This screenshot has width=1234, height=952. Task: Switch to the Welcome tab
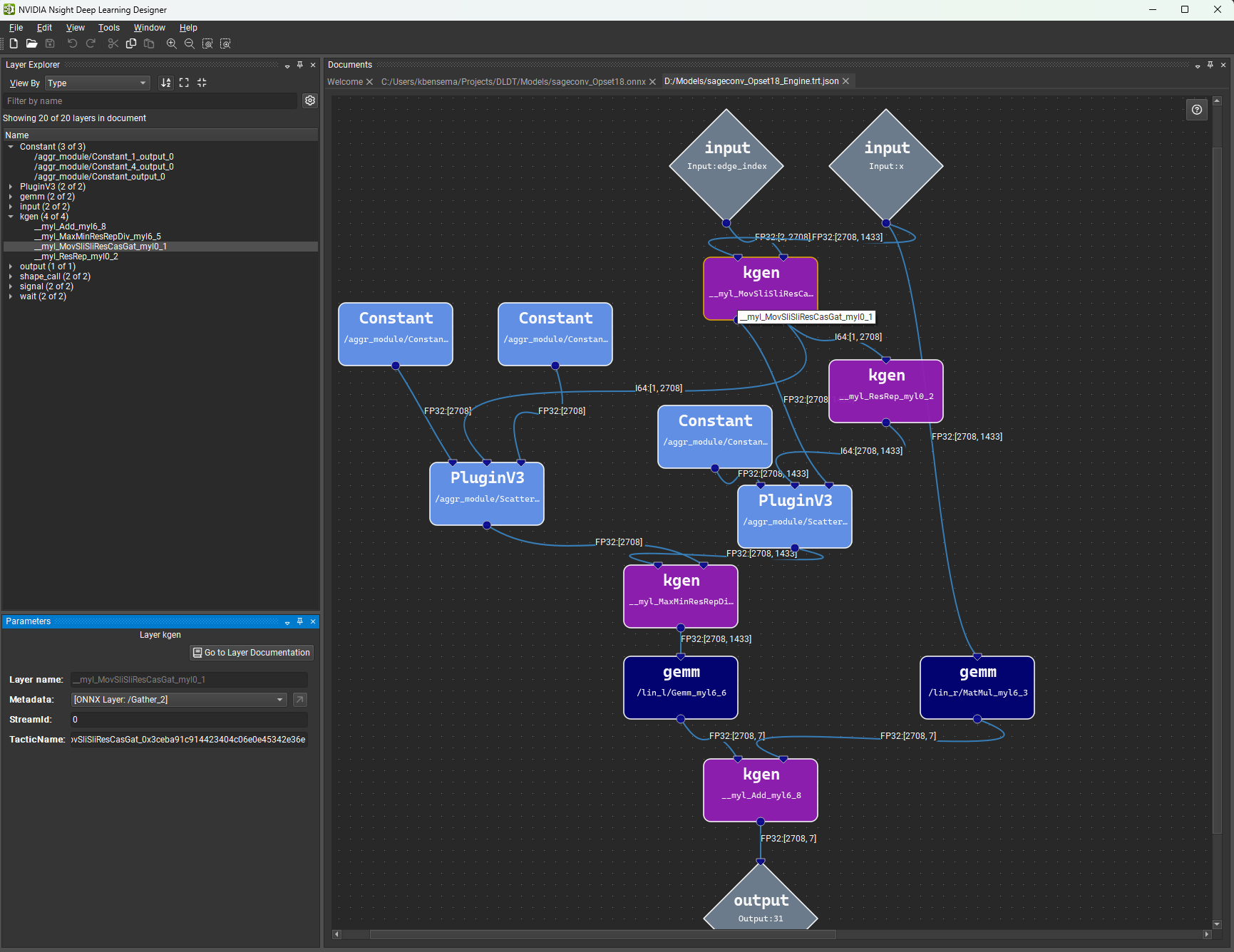click(x=345, y=82)
